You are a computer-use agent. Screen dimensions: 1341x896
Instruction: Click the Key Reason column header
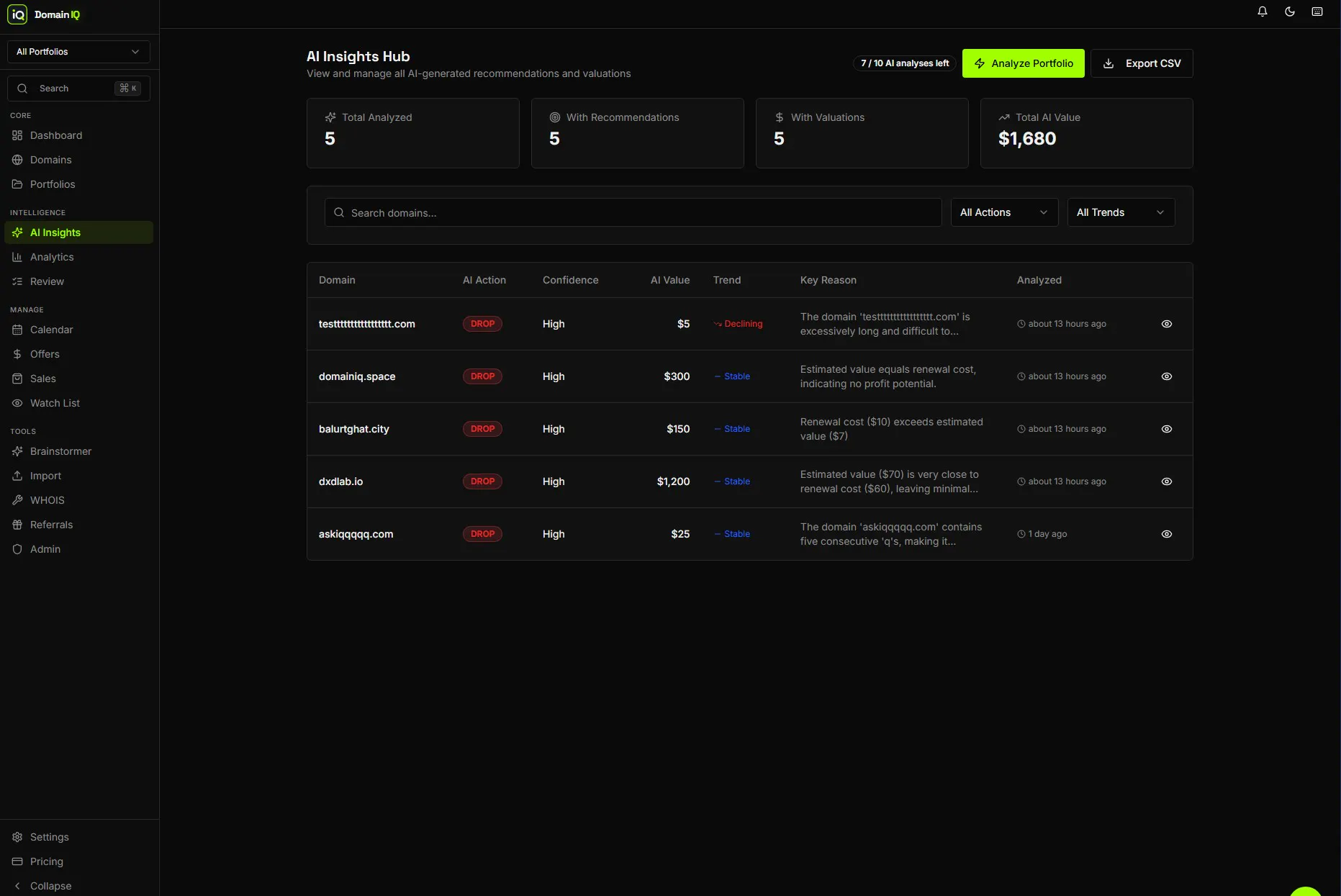coord(828,280)
